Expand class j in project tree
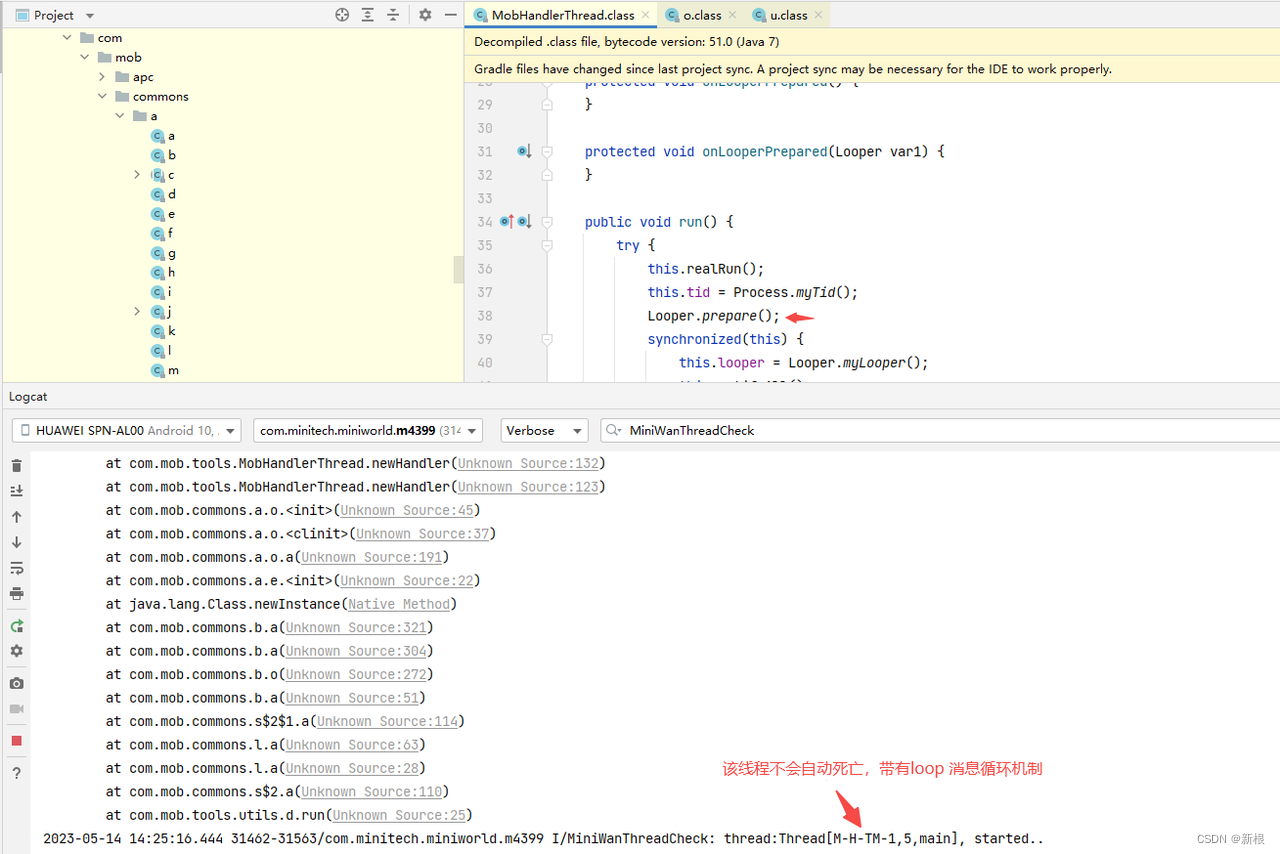 click(x=138, y=312)
